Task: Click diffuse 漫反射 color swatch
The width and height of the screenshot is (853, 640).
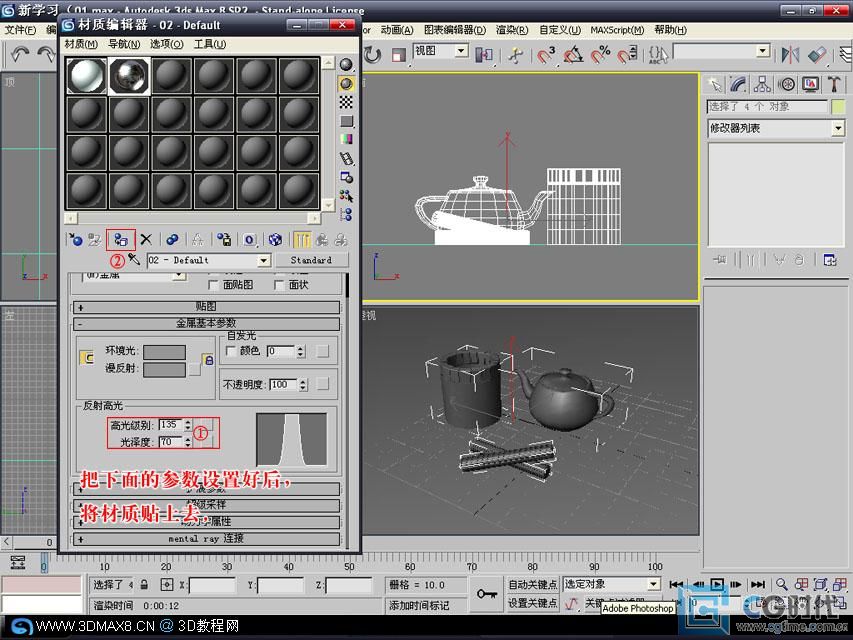Action: tap(164, 370)
